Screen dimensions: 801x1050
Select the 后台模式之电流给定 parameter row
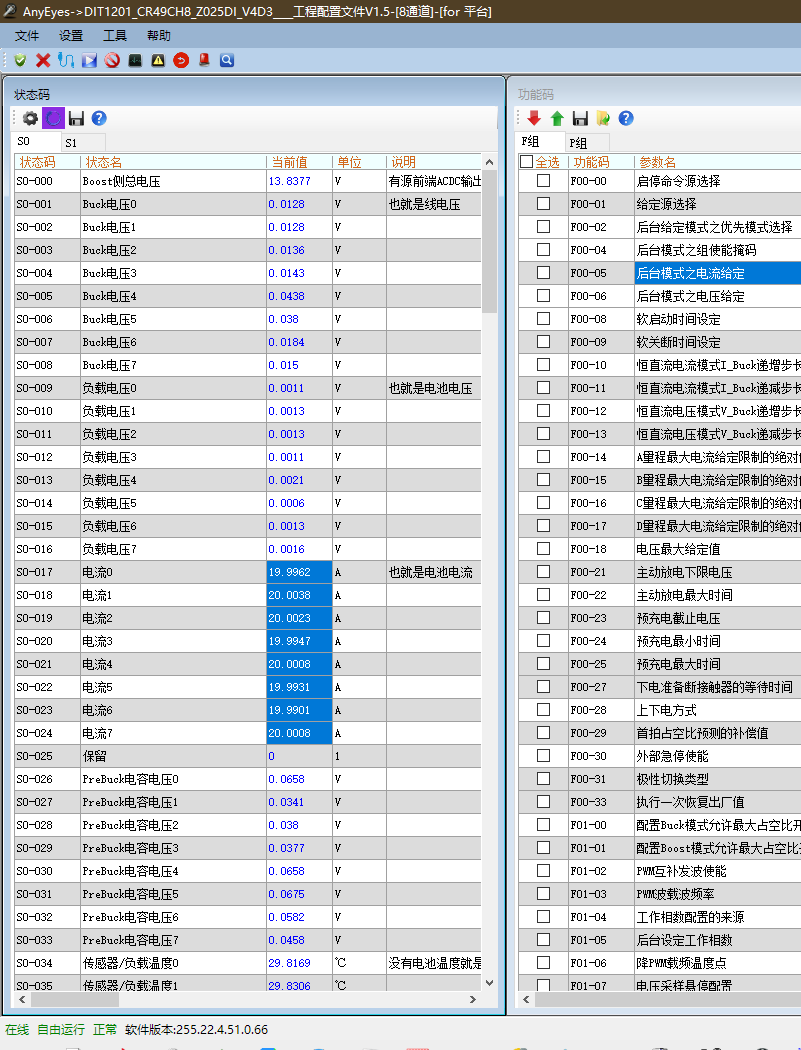point(718,273)
